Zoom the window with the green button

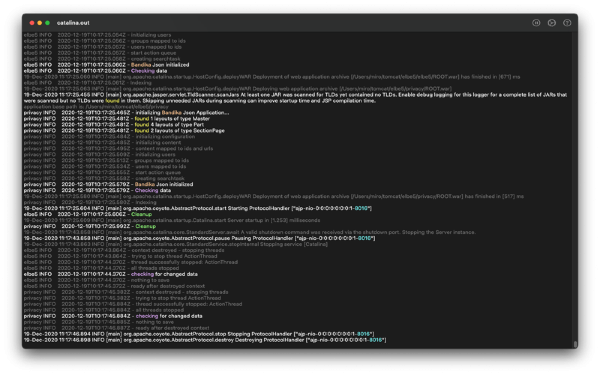[47, 23]
